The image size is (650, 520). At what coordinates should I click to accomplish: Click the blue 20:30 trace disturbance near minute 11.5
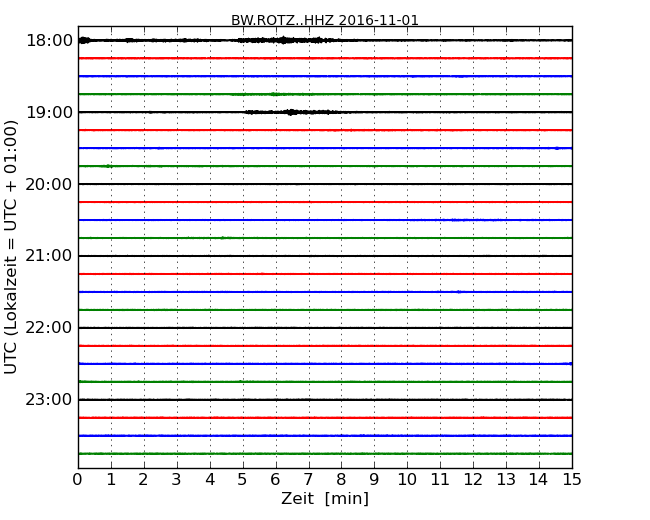click(x=458, y=220)
